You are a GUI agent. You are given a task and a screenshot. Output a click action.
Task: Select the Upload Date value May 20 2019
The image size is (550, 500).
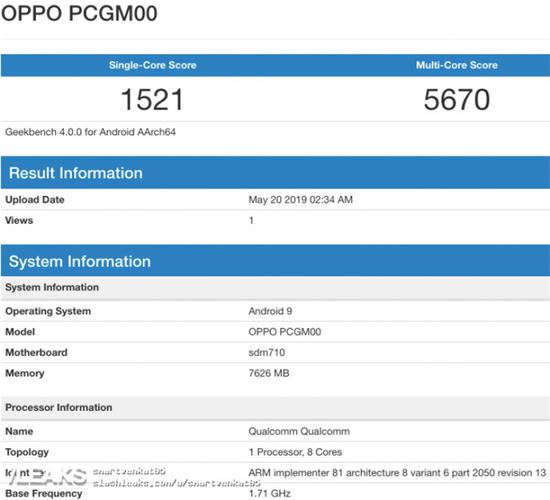tap(301, 200)
